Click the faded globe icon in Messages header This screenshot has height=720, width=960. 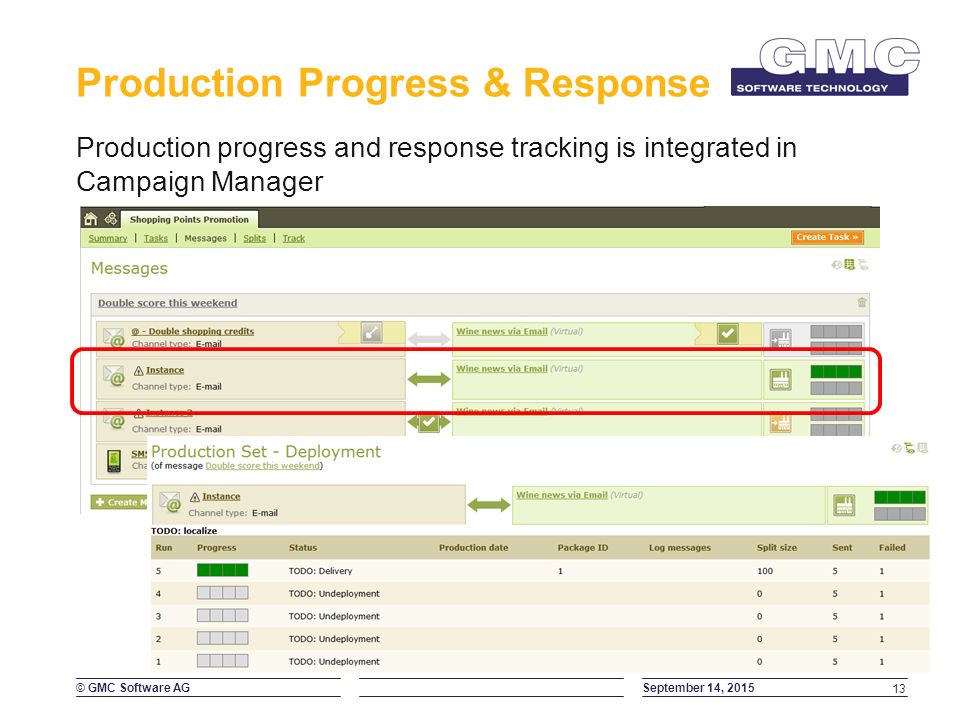click(836, 264)
